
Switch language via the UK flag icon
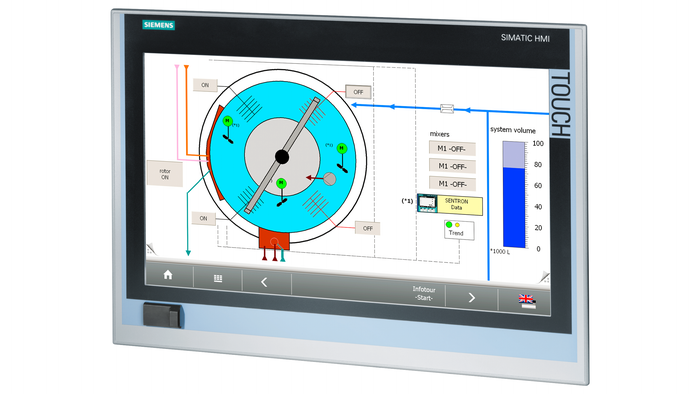[x=527, y=301]
